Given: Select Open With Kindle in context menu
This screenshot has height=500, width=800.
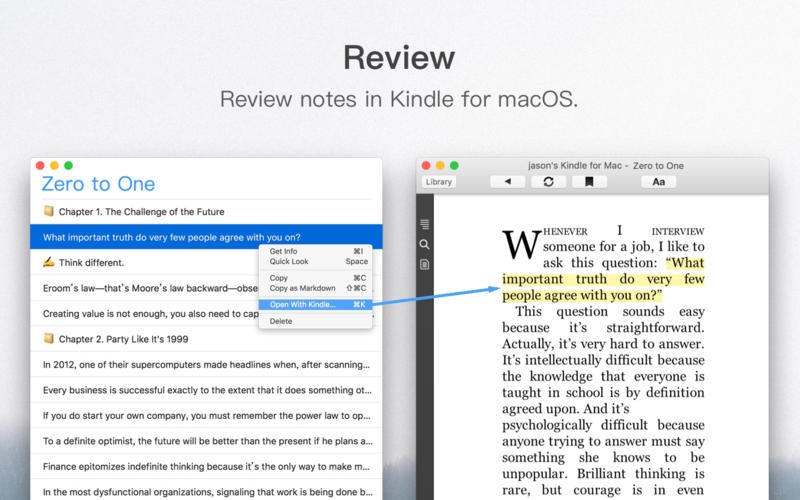Looking at the screenshot, I should point(316,305).
